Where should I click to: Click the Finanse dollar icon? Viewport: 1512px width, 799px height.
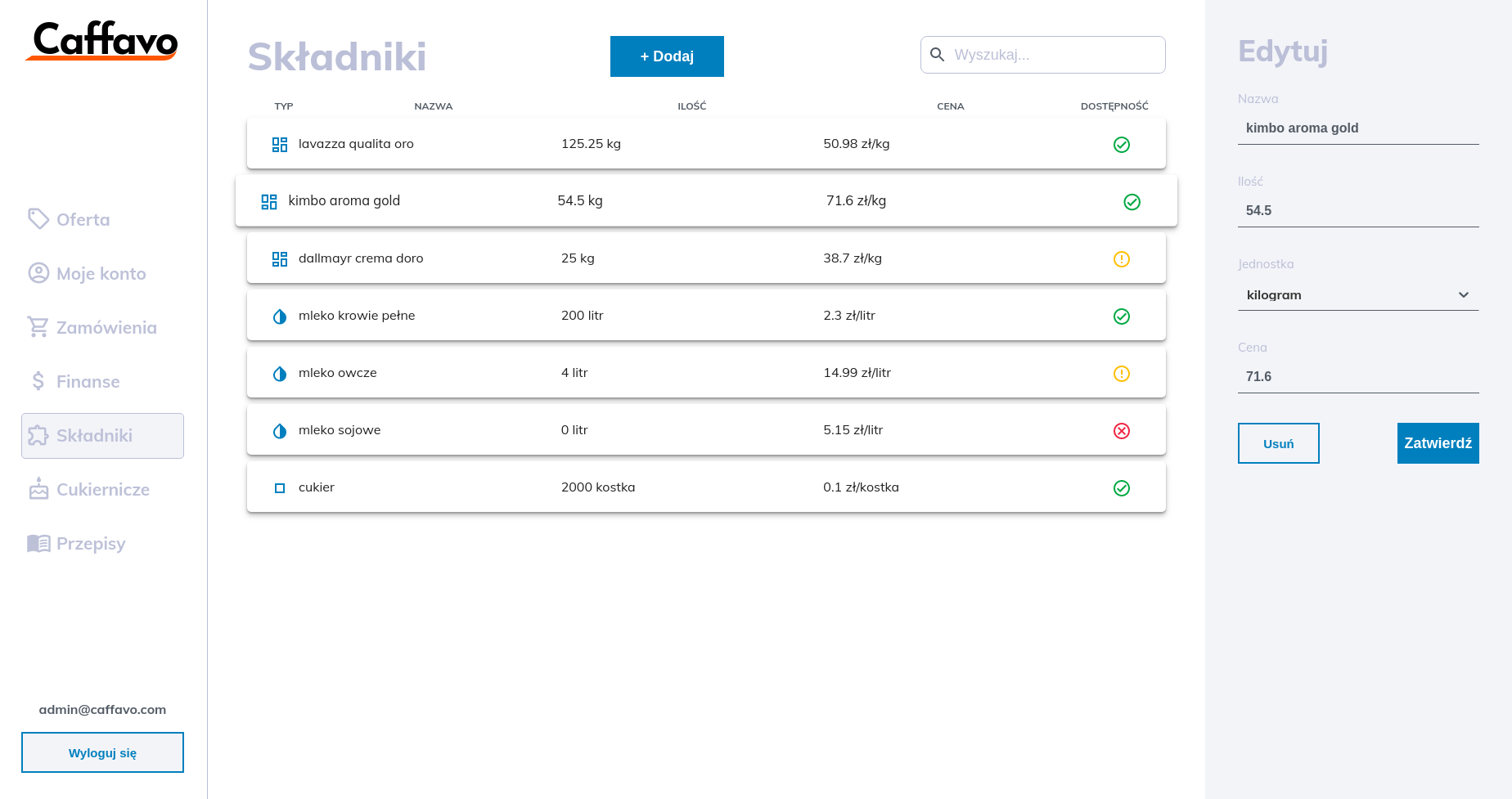pyautogui.click(x=38, y=380)
